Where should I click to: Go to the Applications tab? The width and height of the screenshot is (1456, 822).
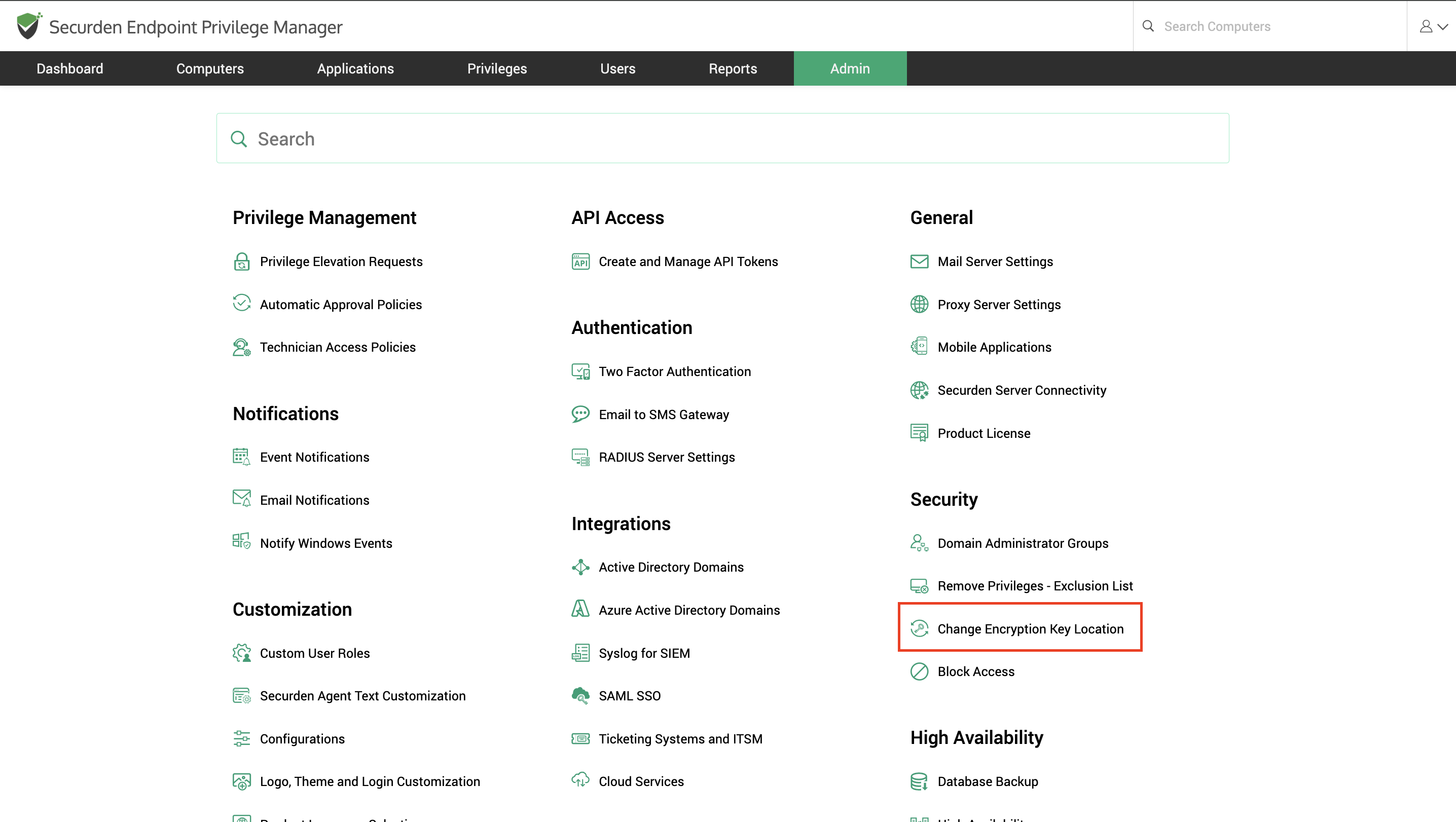pyautogui.click(x=355, y=68)
